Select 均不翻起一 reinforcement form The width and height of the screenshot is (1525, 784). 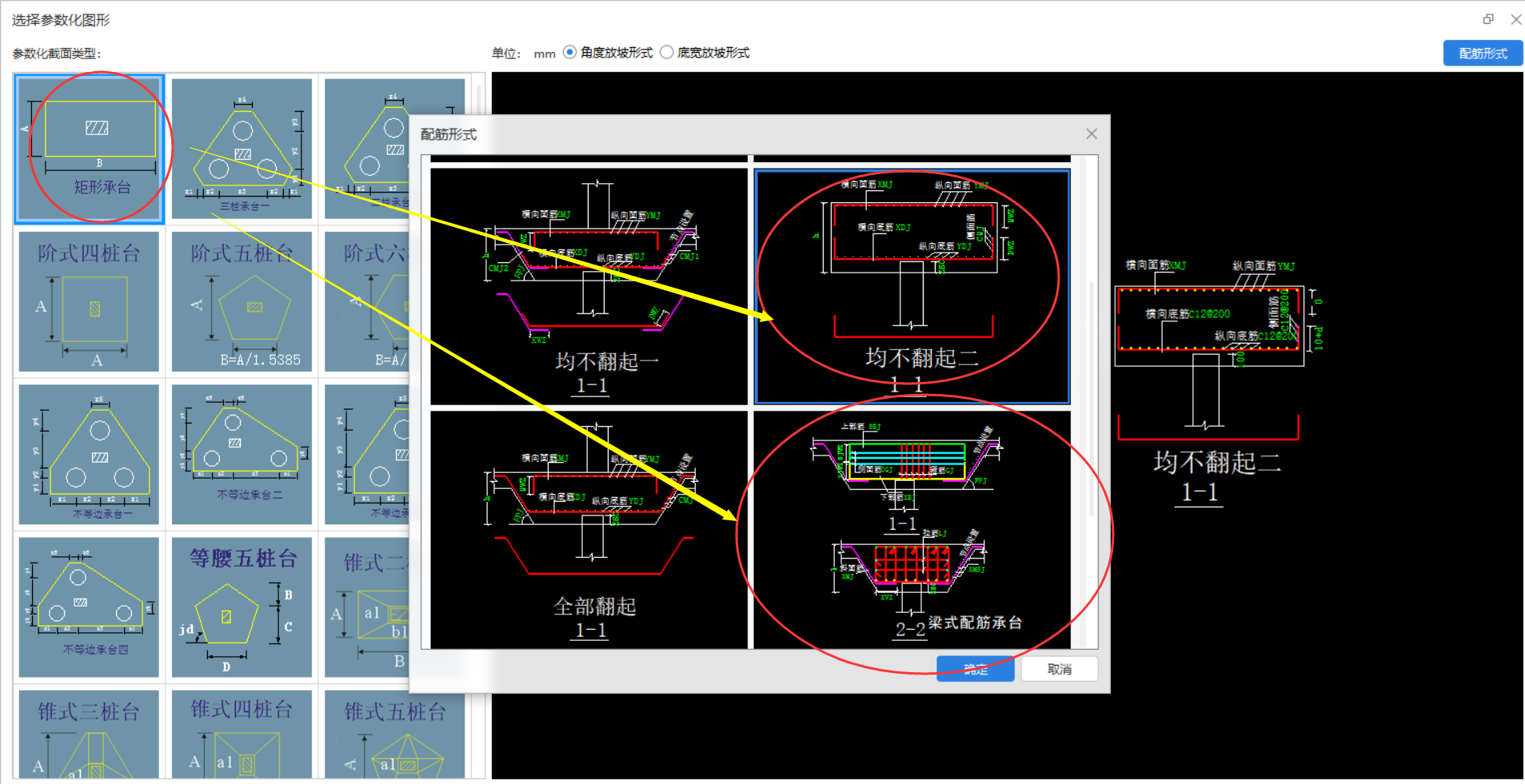[x=589, y=286]
